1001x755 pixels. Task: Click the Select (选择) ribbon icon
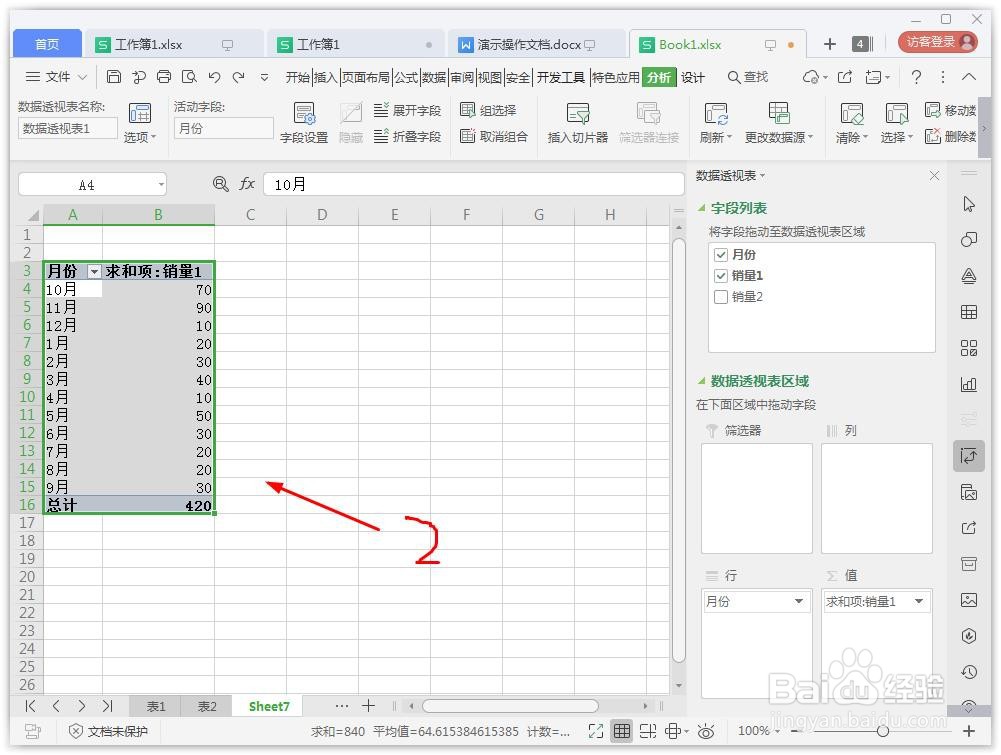[x=896, y=123]
